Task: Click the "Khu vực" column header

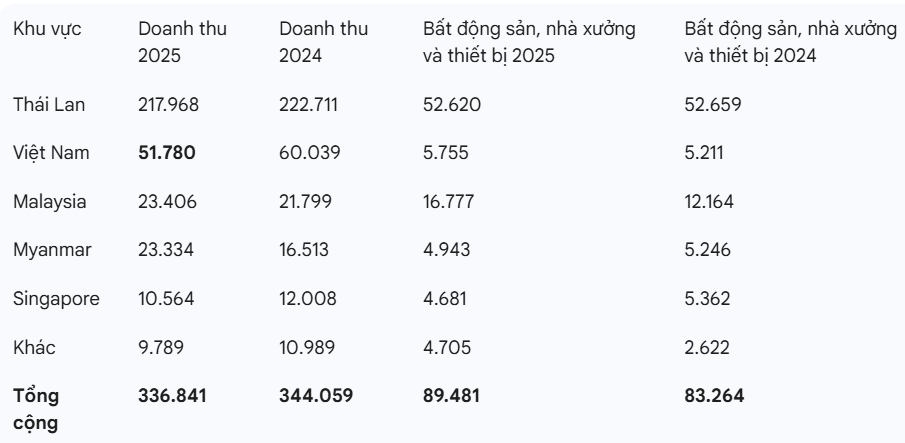Action: point(47,30)
